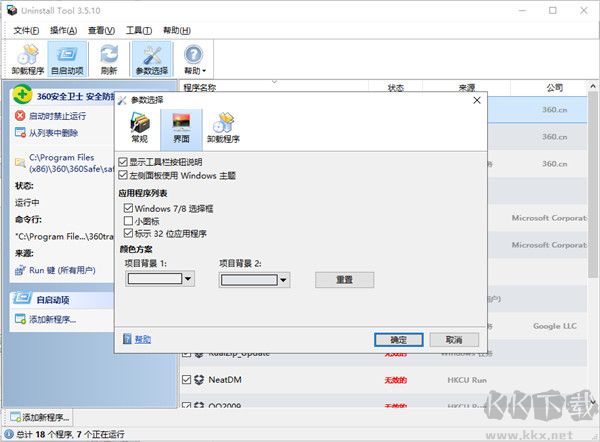Toggle 标示 32 位应用程序 checkbox
The height and width of the screenshot is (442, 600).
[x=128, y=233]
